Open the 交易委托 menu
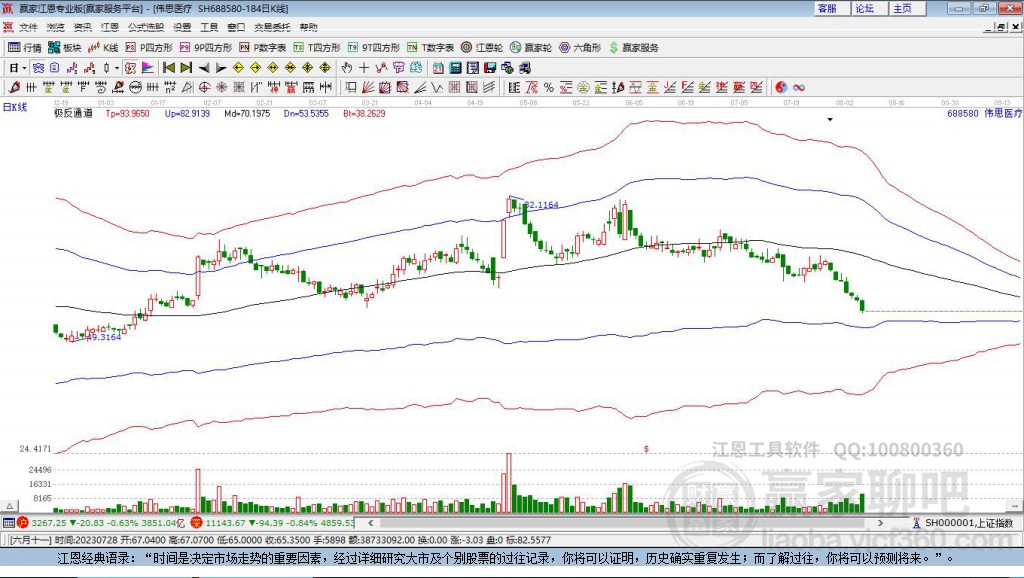This screenshot has height=578, width=1024. coord(272,27)
